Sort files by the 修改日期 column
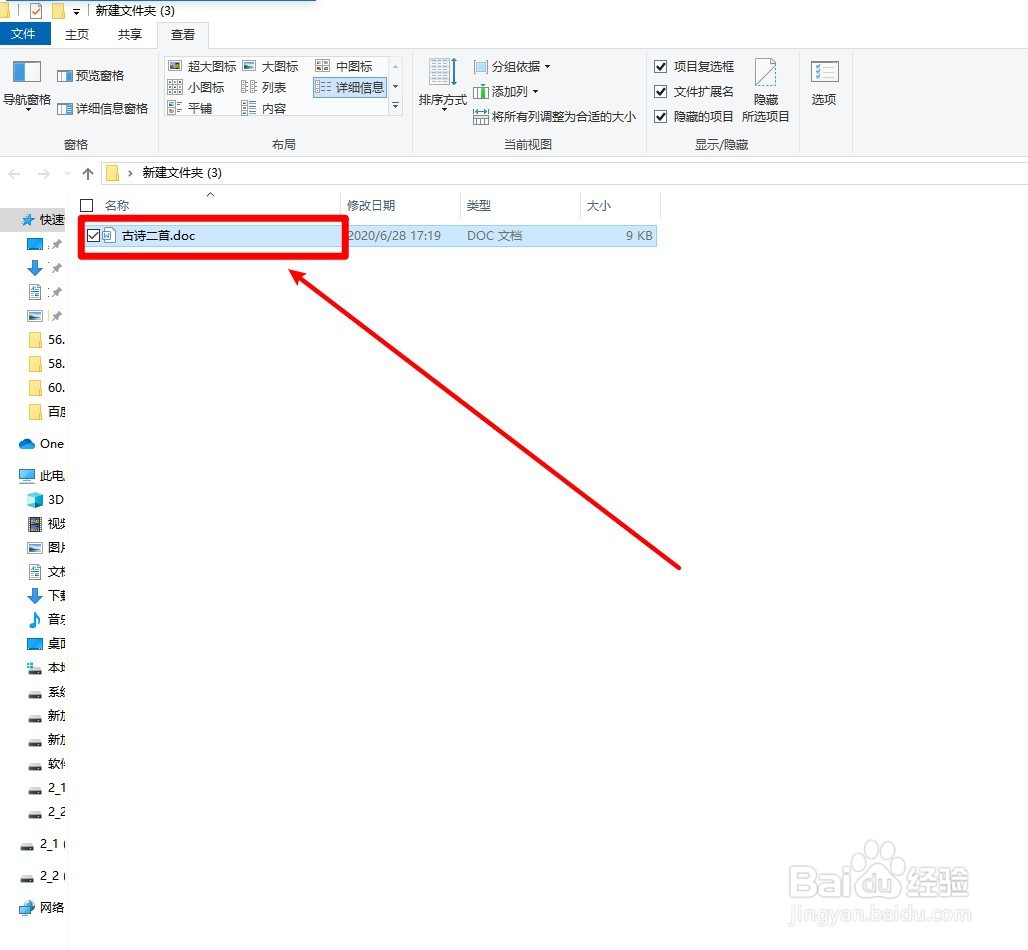1028x950 pixels. pos(370,206)
